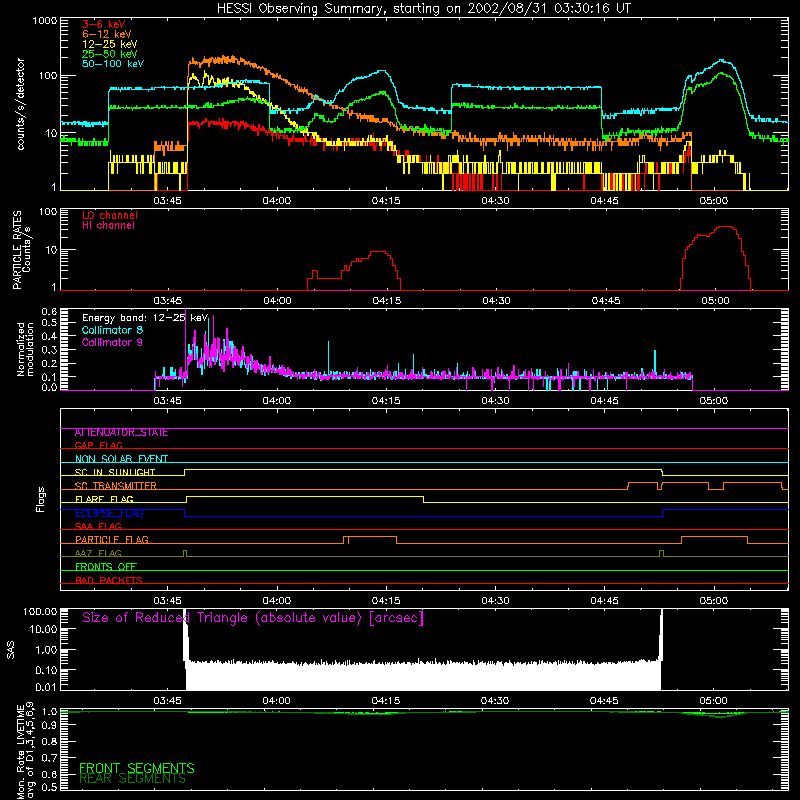The width and height of the screenshot is (800, 800).
Task: Click the 0.7 tick on the livetime axis
Action: (49, 758)
